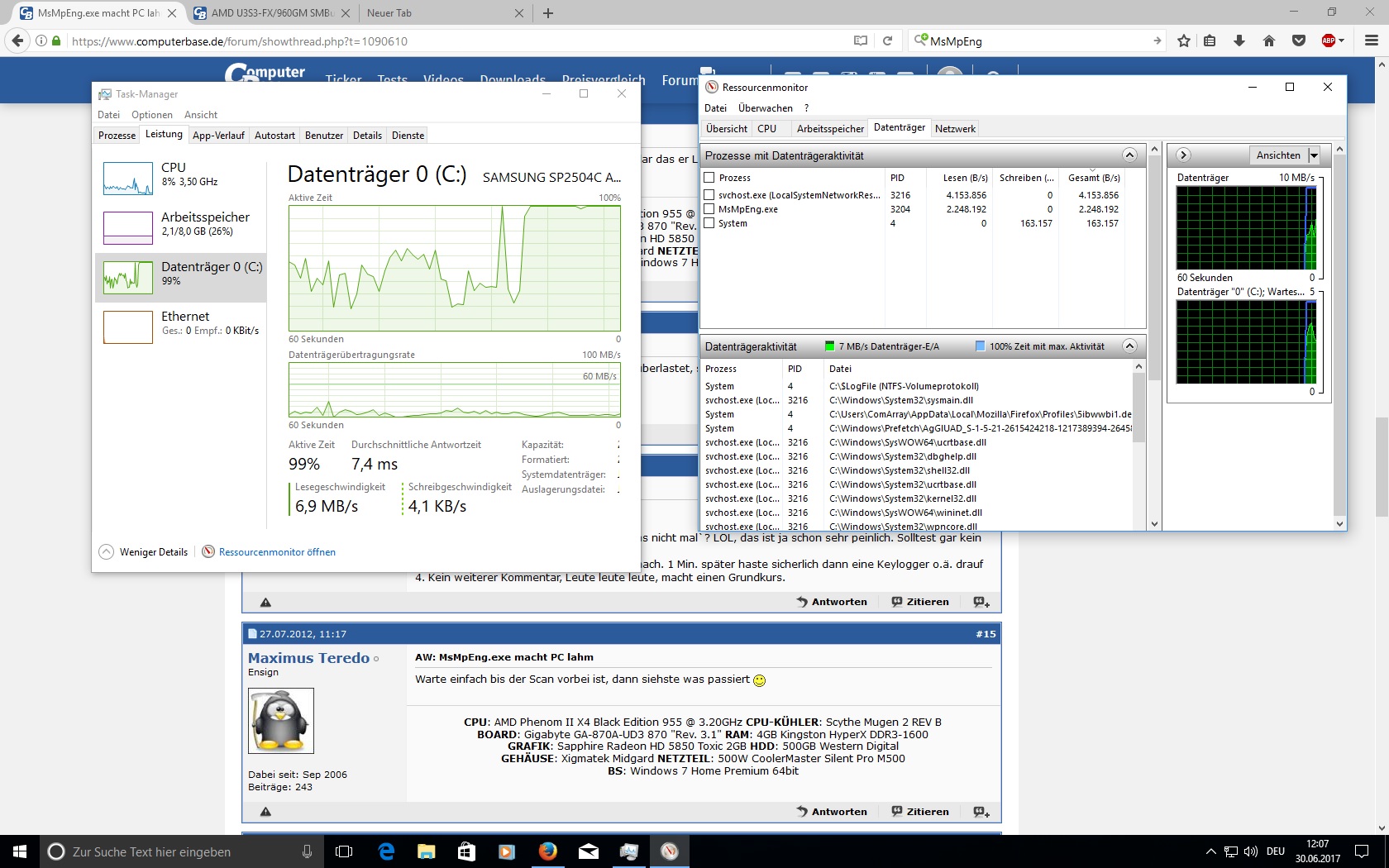Open Mail app from taskbar
1389x868 pixels.
pos(588,851)
